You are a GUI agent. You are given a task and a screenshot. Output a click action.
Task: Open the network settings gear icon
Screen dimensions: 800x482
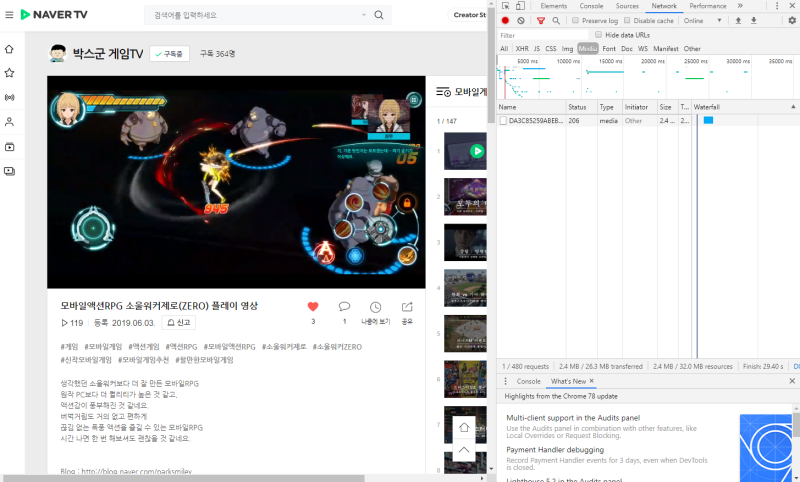coord(792,20)
